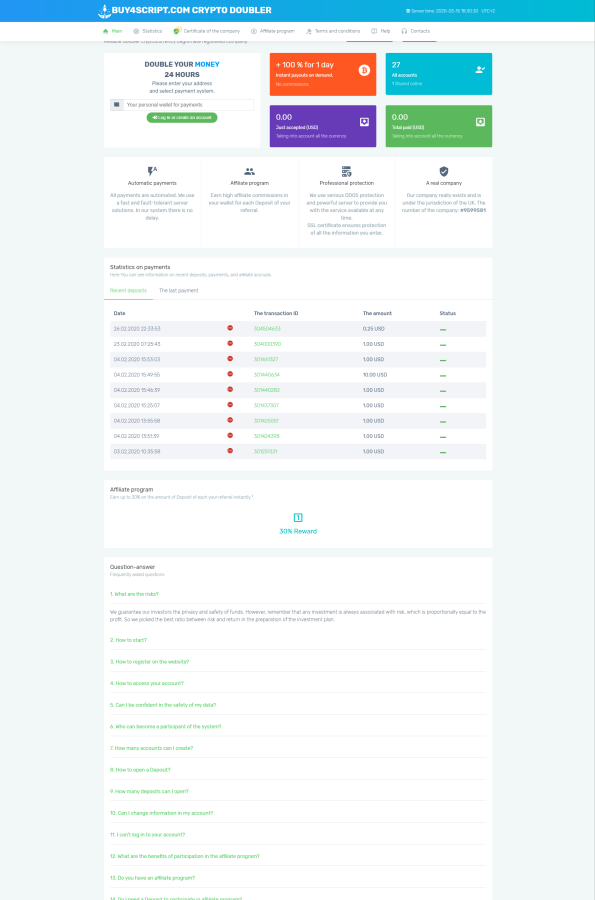Expand 'Do you have an affiliate program?'
Viewport: 595px width, 900px height.
tap(153, 878)
